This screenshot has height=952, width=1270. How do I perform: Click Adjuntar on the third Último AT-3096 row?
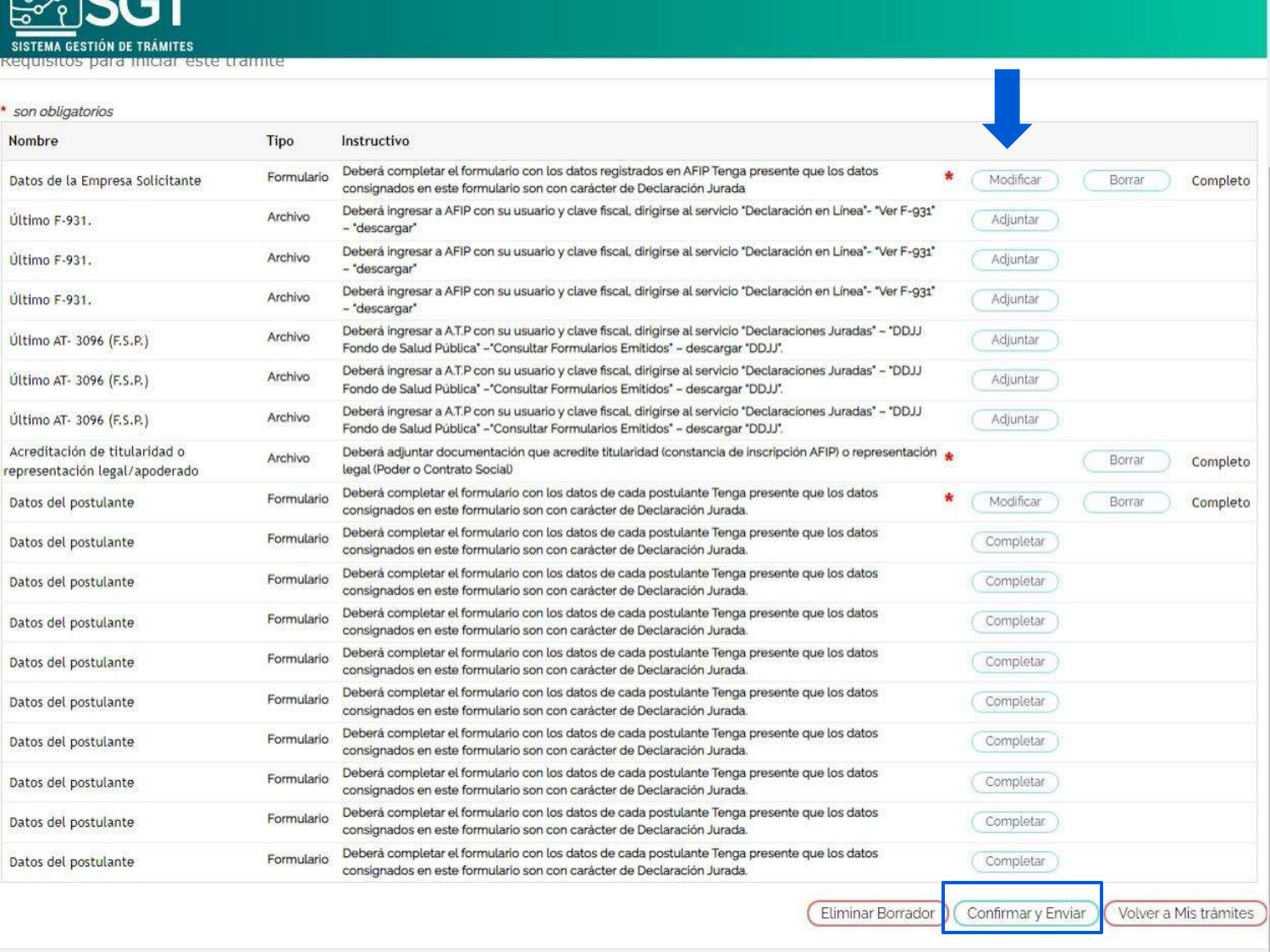click(1014, 420)
